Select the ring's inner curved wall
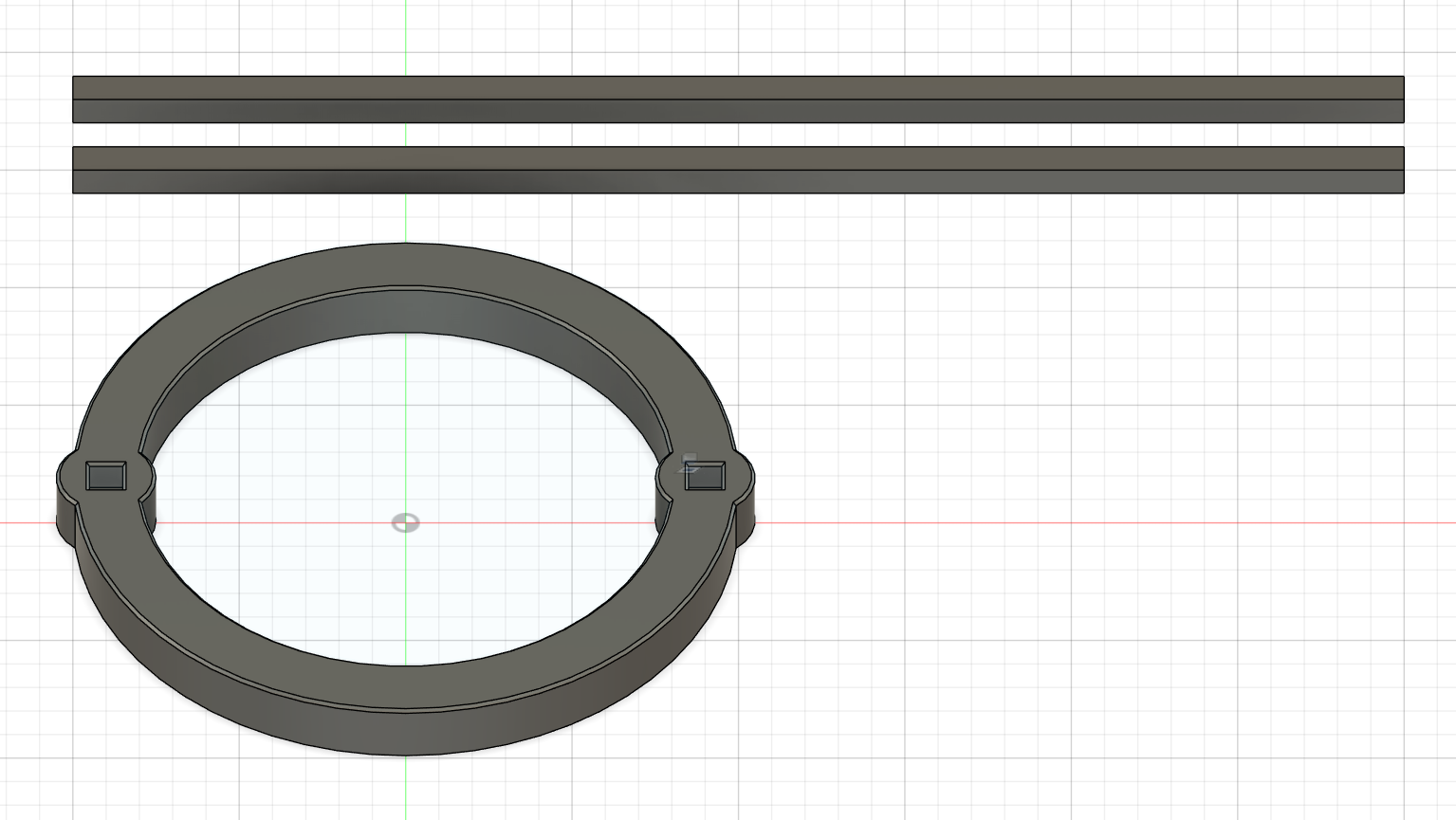 (405, 313)
